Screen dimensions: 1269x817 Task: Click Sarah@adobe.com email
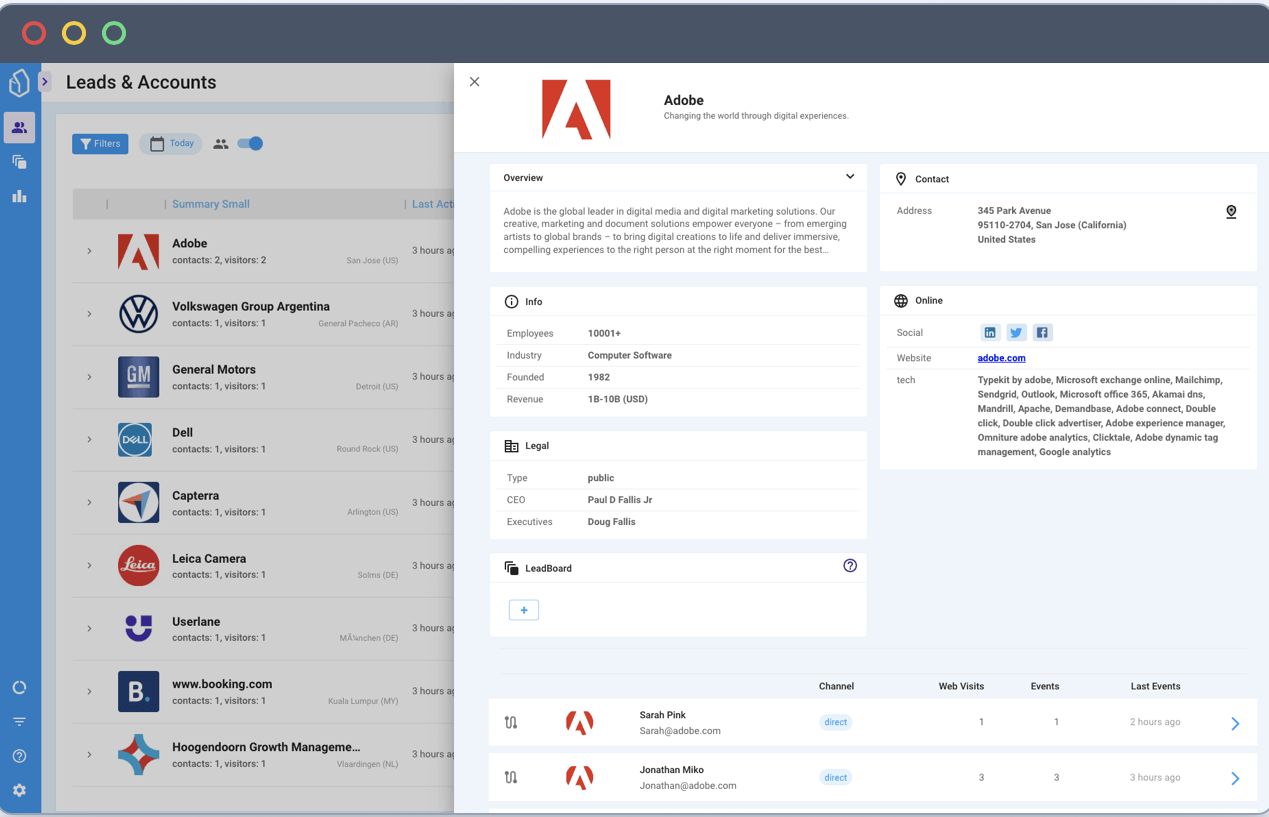coord(680,731)
